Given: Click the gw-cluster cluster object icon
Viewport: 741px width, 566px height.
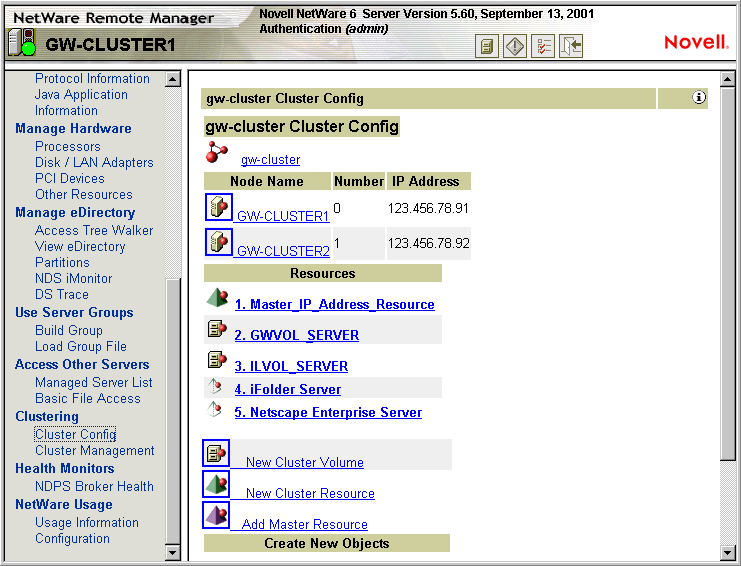Looking at the screenshot, I should pyautogui.click(x=216, y=152).
